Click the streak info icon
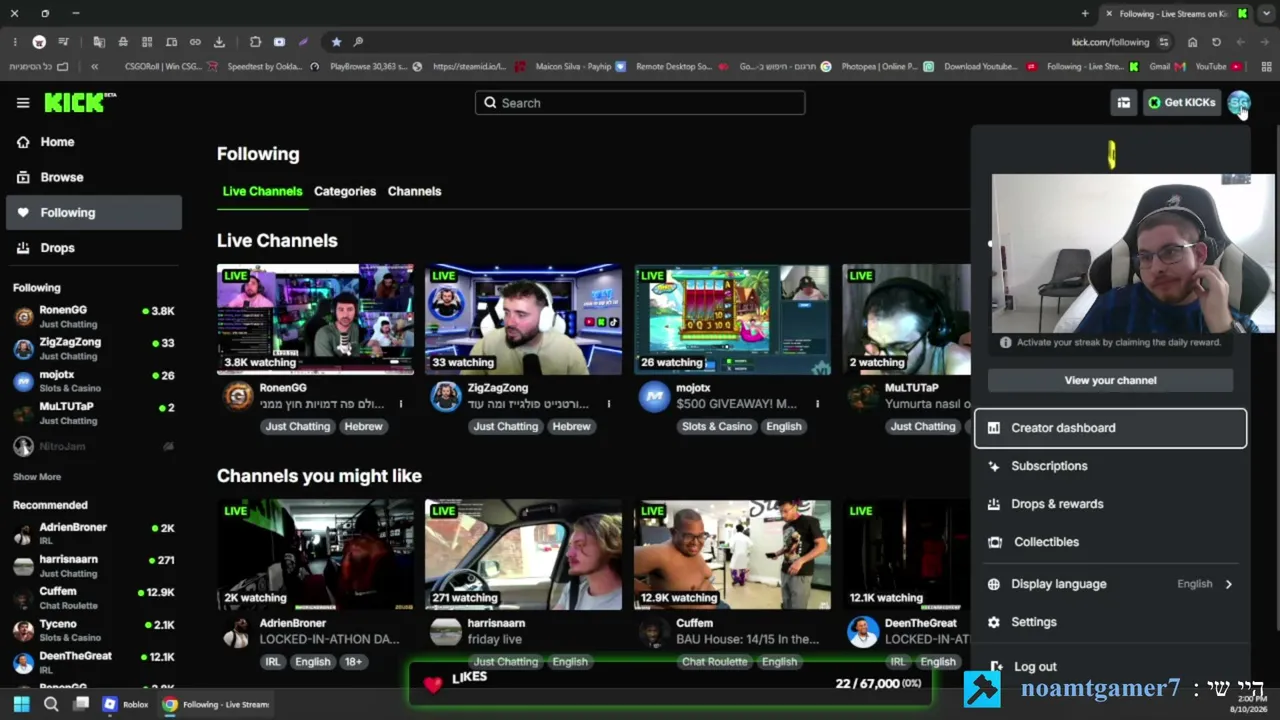Image resolution: width=1280 pixels, height=720 pixels. pyautogui.click(x=1005, y=342)
